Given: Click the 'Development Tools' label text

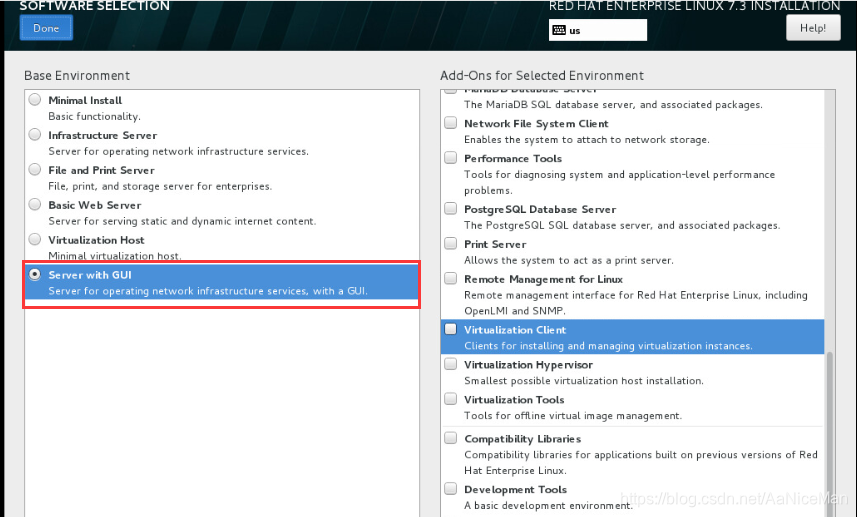Looking at the screenshot, I should [515, 490].
